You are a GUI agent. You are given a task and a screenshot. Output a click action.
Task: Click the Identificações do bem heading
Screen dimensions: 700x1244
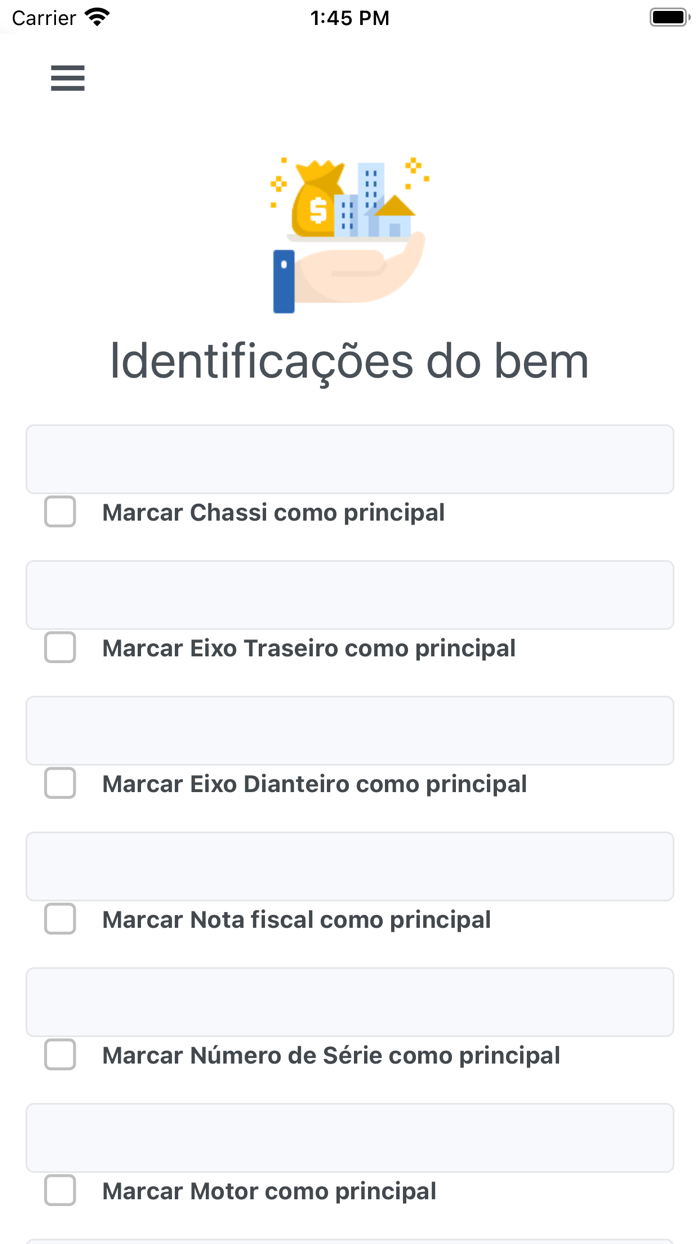(350, 361)
